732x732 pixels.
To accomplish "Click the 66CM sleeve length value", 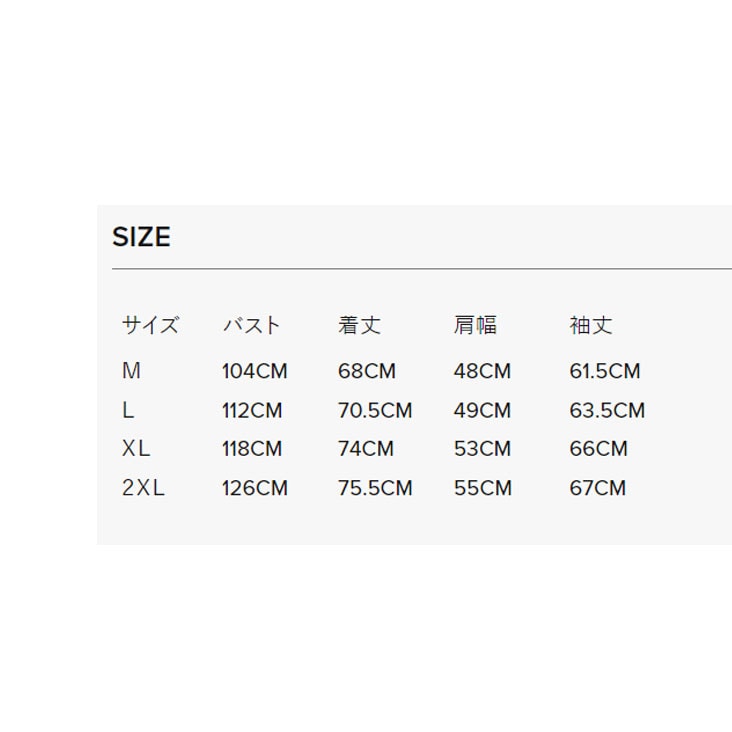I will coord(599,449).
